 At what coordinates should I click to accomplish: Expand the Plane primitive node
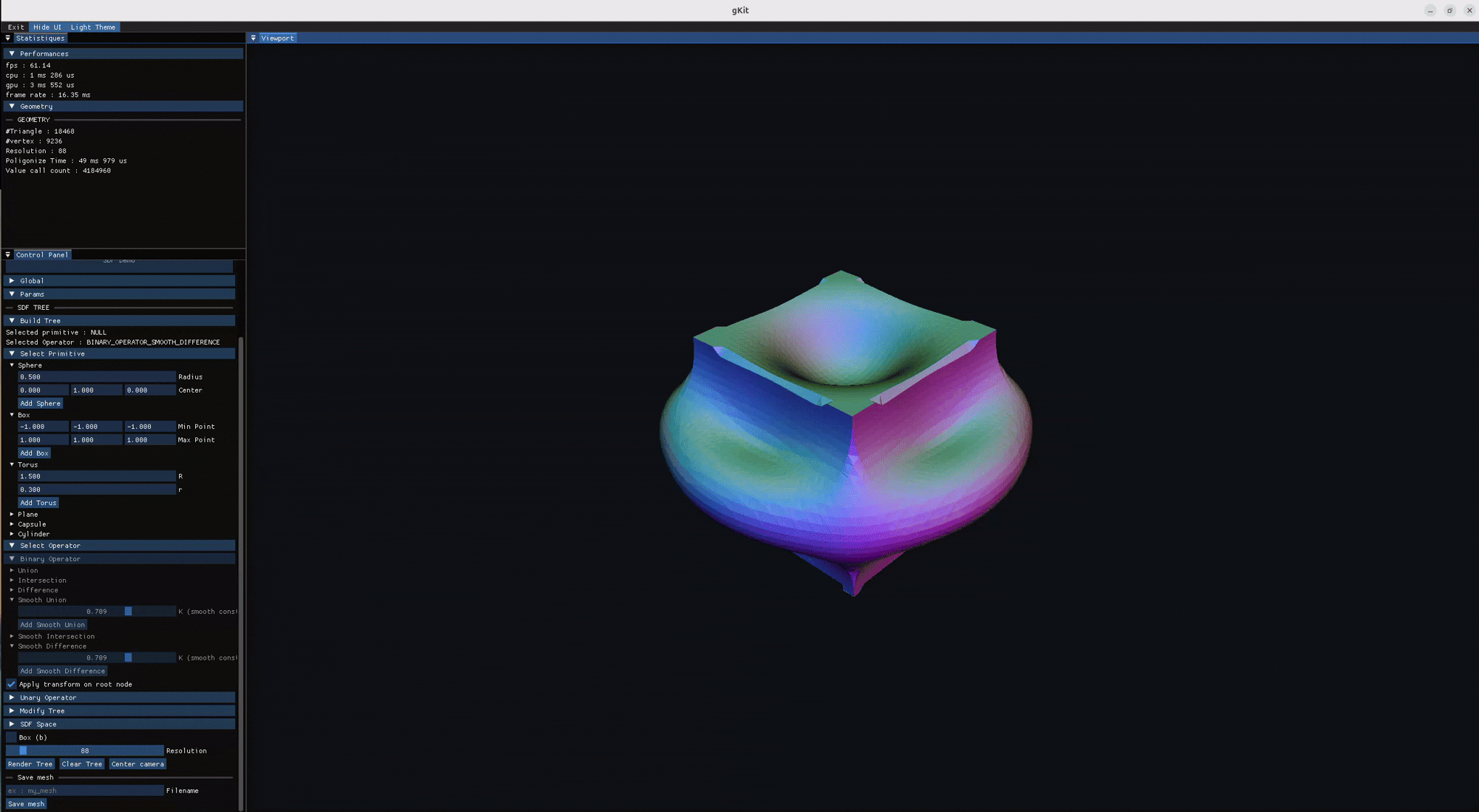[x=12, y=514]
